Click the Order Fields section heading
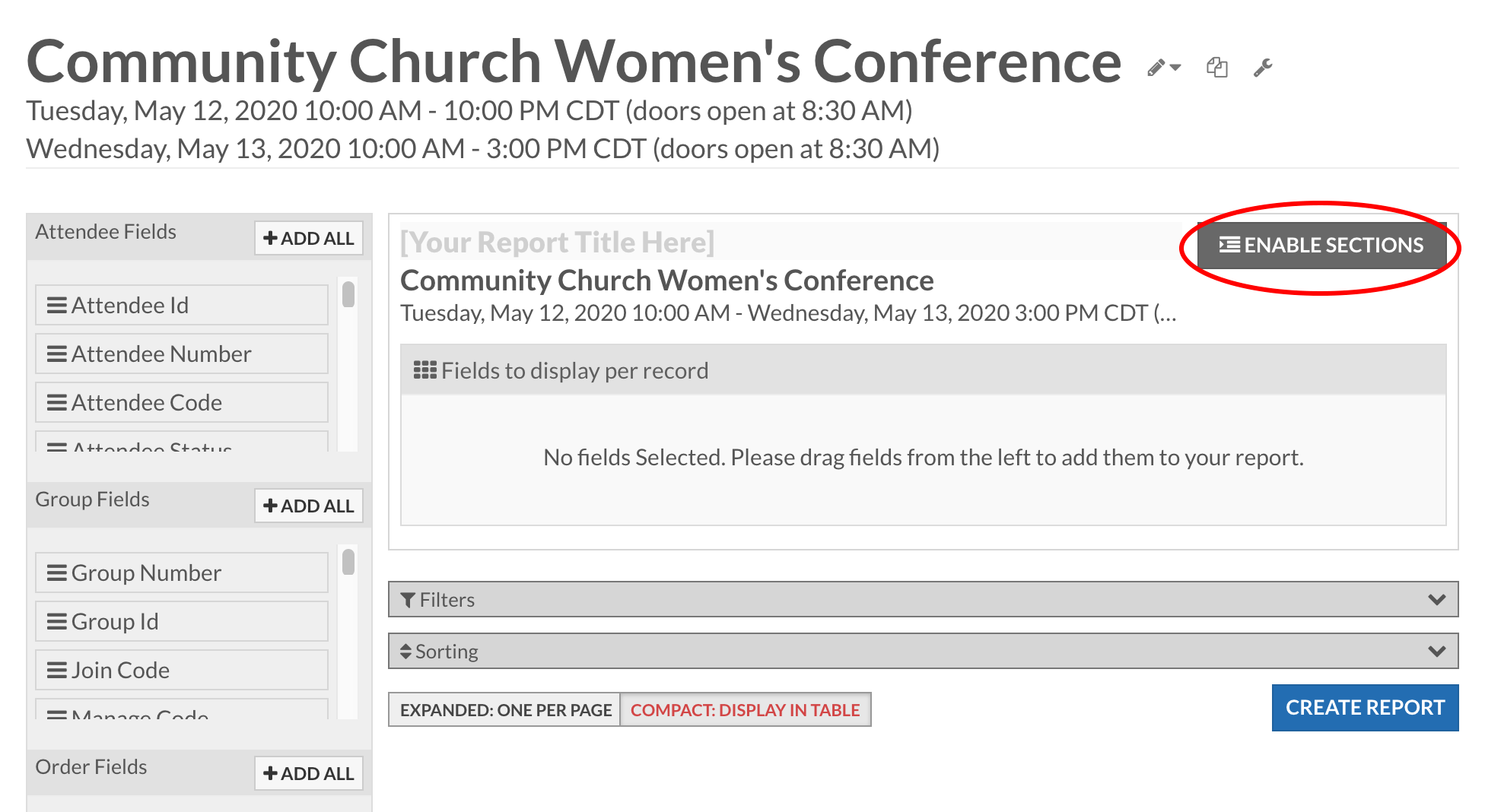Image resolution: width=1485 pixels, height=812 pixels. [x=91, y=767]
